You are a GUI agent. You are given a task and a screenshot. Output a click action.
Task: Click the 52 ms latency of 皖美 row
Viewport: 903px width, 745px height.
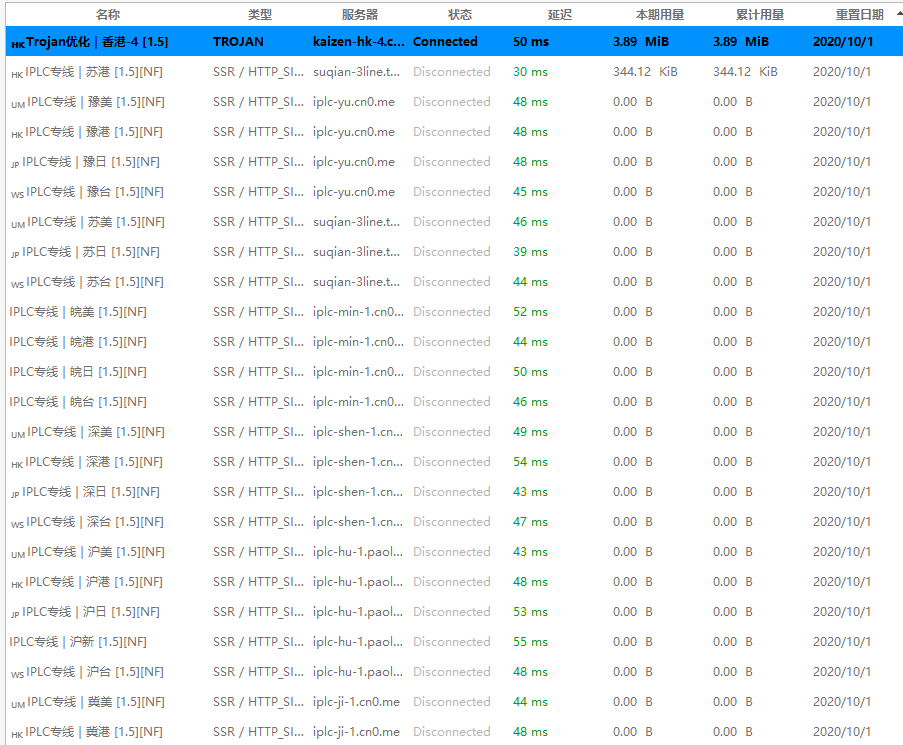point(530,311)
